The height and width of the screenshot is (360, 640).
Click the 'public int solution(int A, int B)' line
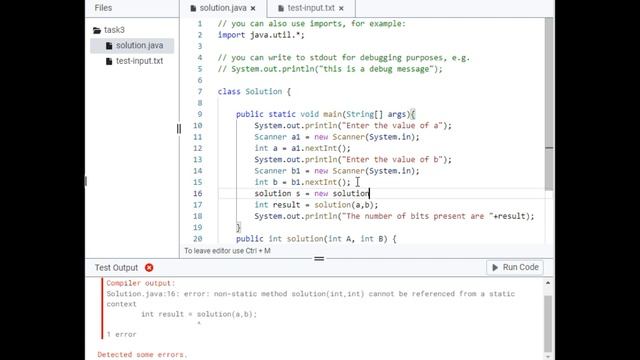pos(316,239)
